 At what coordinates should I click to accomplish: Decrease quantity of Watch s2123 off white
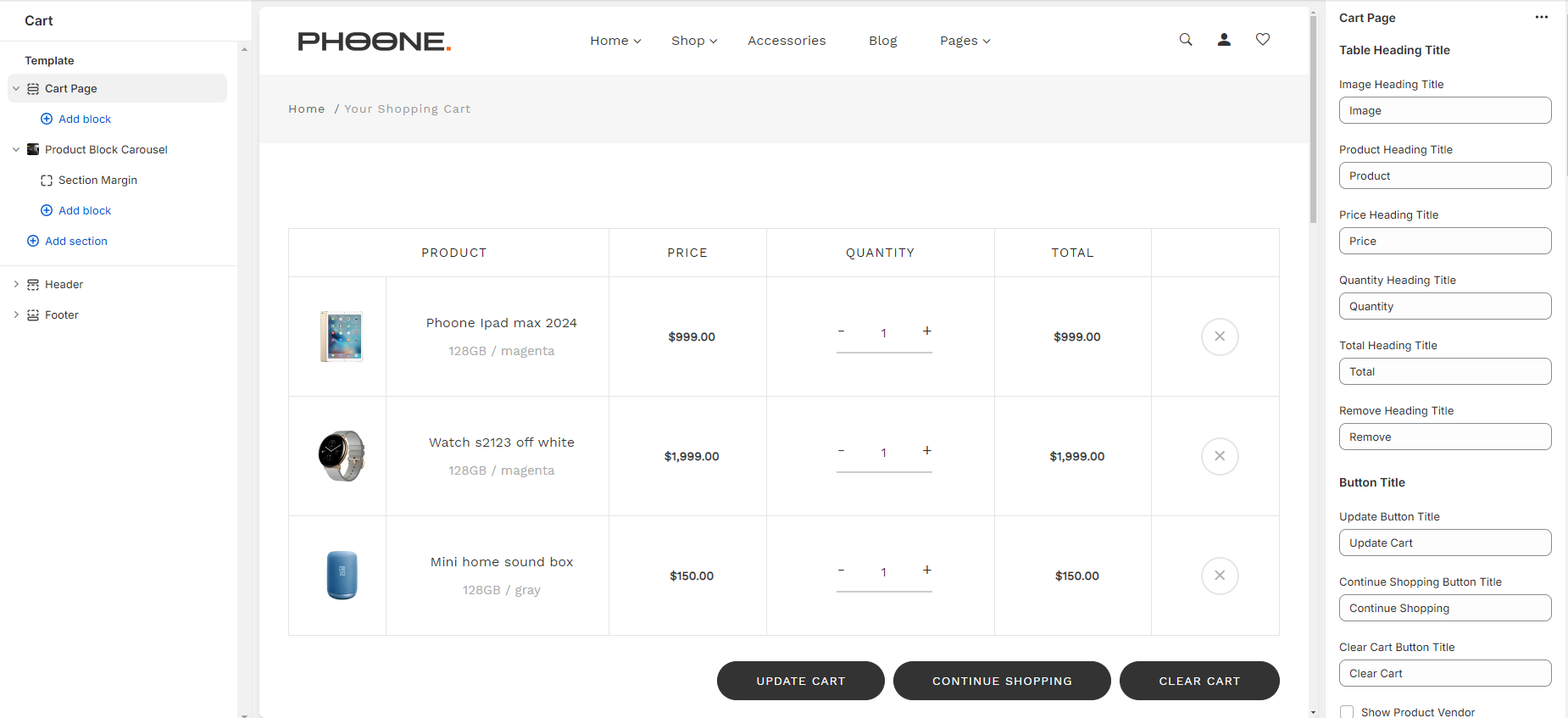click(x=841, y=450)
